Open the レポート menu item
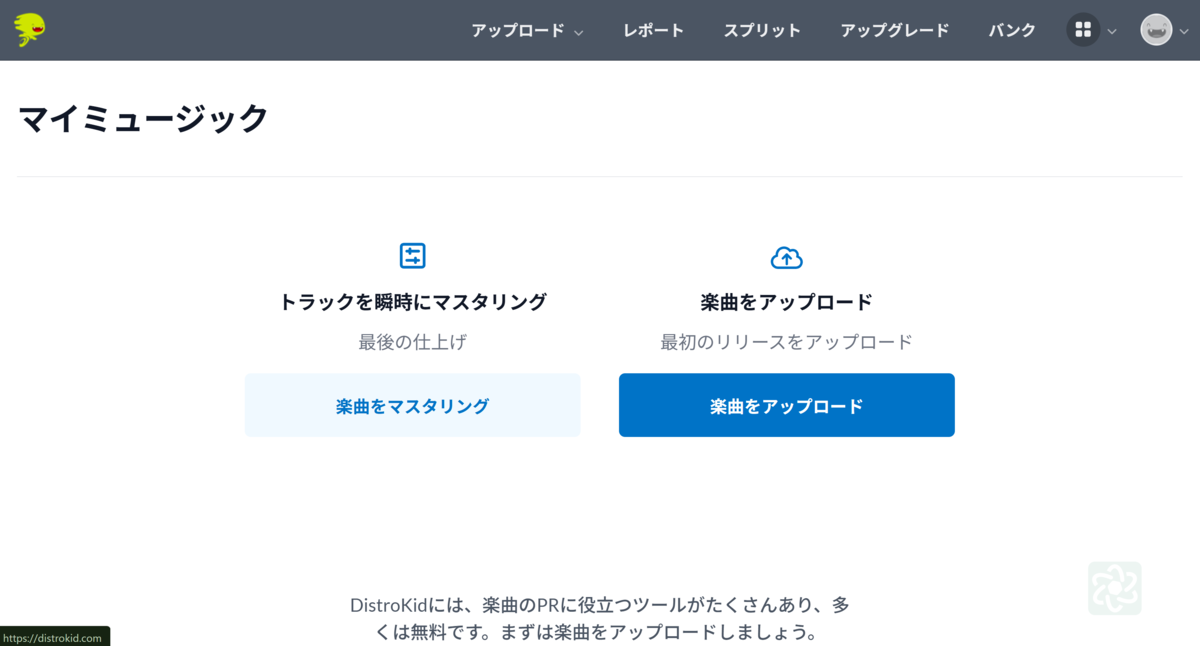The image size is (1200, 646). [x=653, y=30]
